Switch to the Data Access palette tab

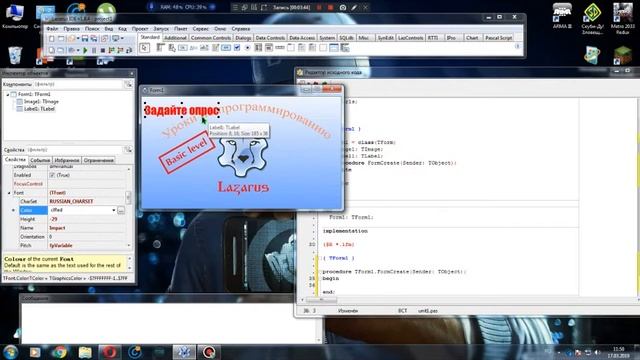click(x=302, y=38)
